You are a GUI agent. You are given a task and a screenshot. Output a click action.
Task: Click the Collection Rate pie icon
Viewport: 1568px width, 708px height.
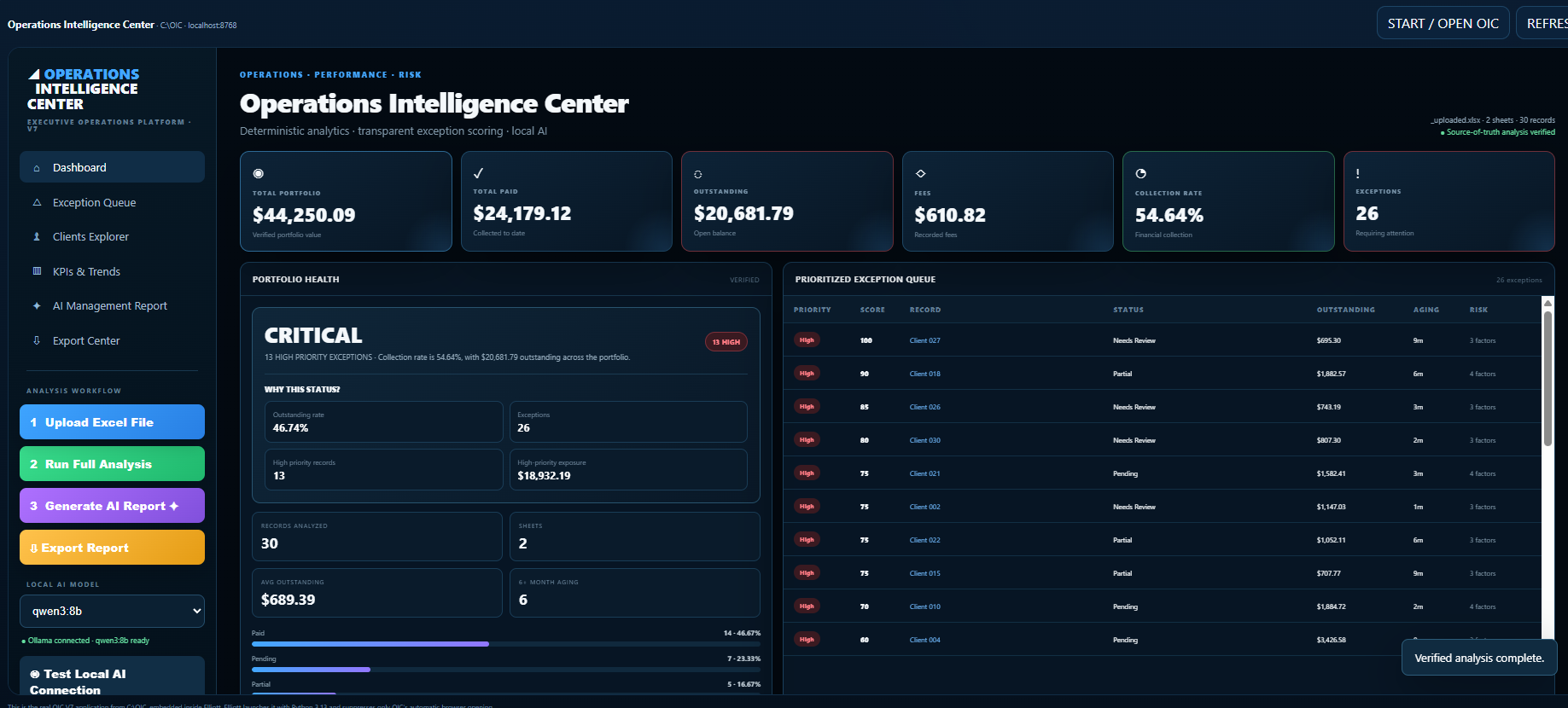click(1140, 174)
